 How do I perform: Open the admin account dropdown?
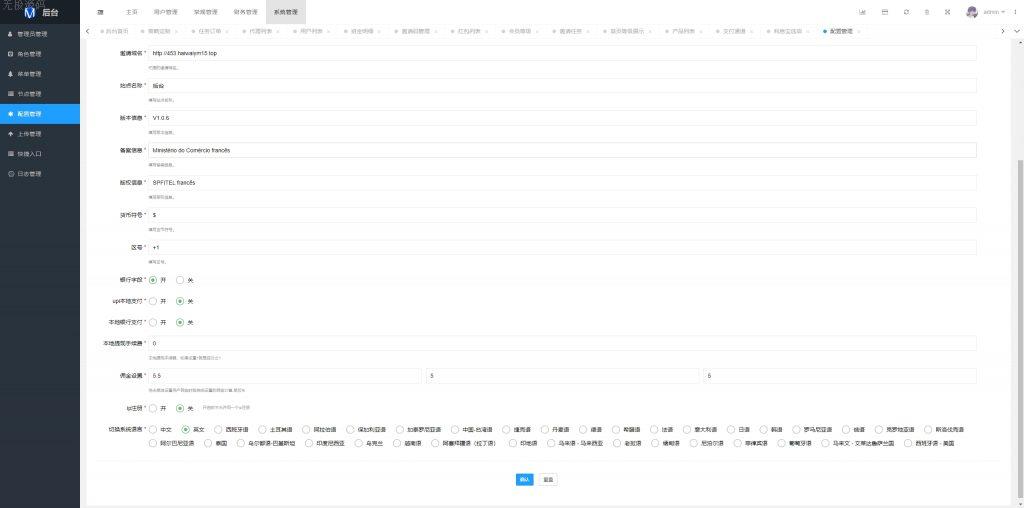[995, 12]
